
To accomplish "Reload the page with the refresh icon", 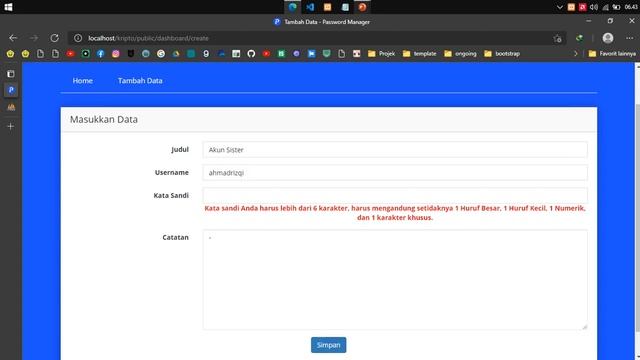I will 54,38.
